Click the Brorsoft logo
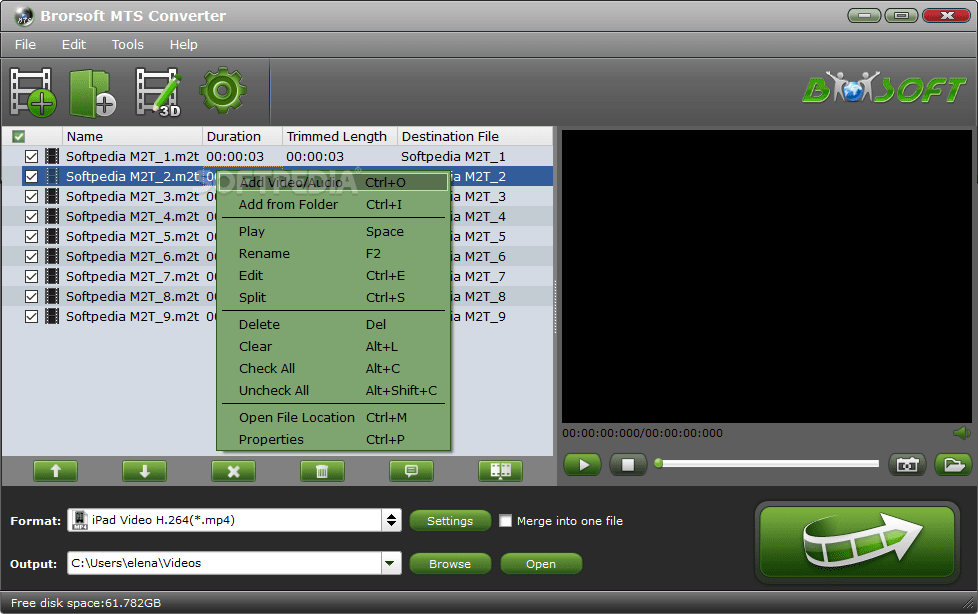Viewport: 978px width, 614px height. (884, 88)
